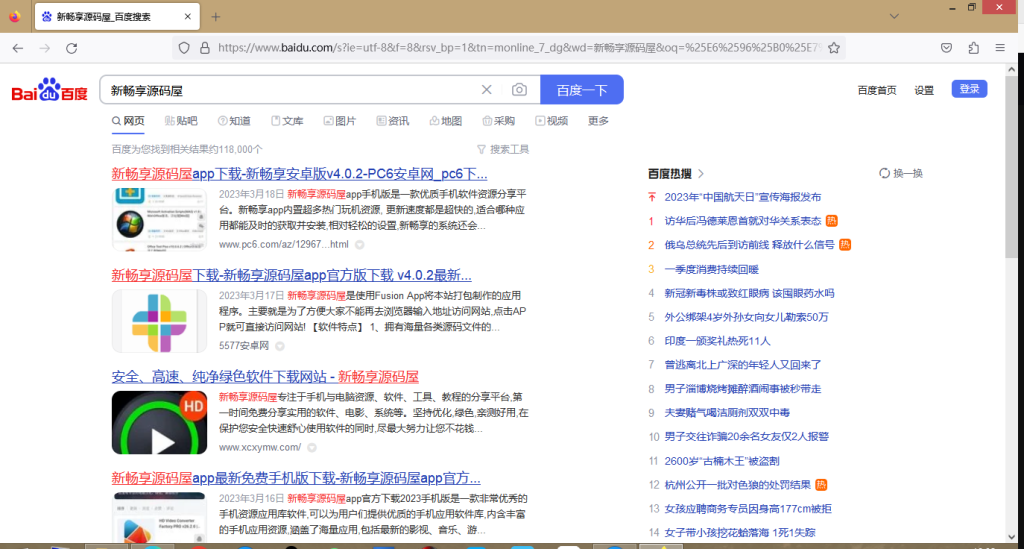The image size is (1024, 549).
Task: Open the Pocket save icon
Action: pyautogui.click(x=946, y=48)
